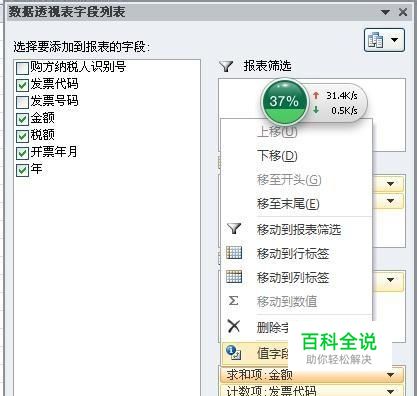Click the grid icon beside 移动到列标签

point(234,276)
